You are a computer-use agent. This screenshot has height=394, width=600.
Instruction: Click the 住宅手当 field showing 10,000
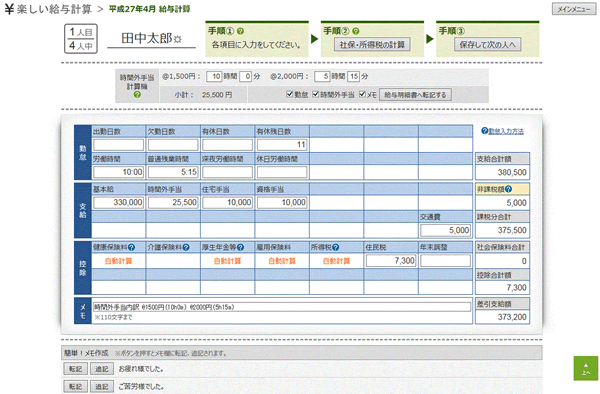coord(228,202)
